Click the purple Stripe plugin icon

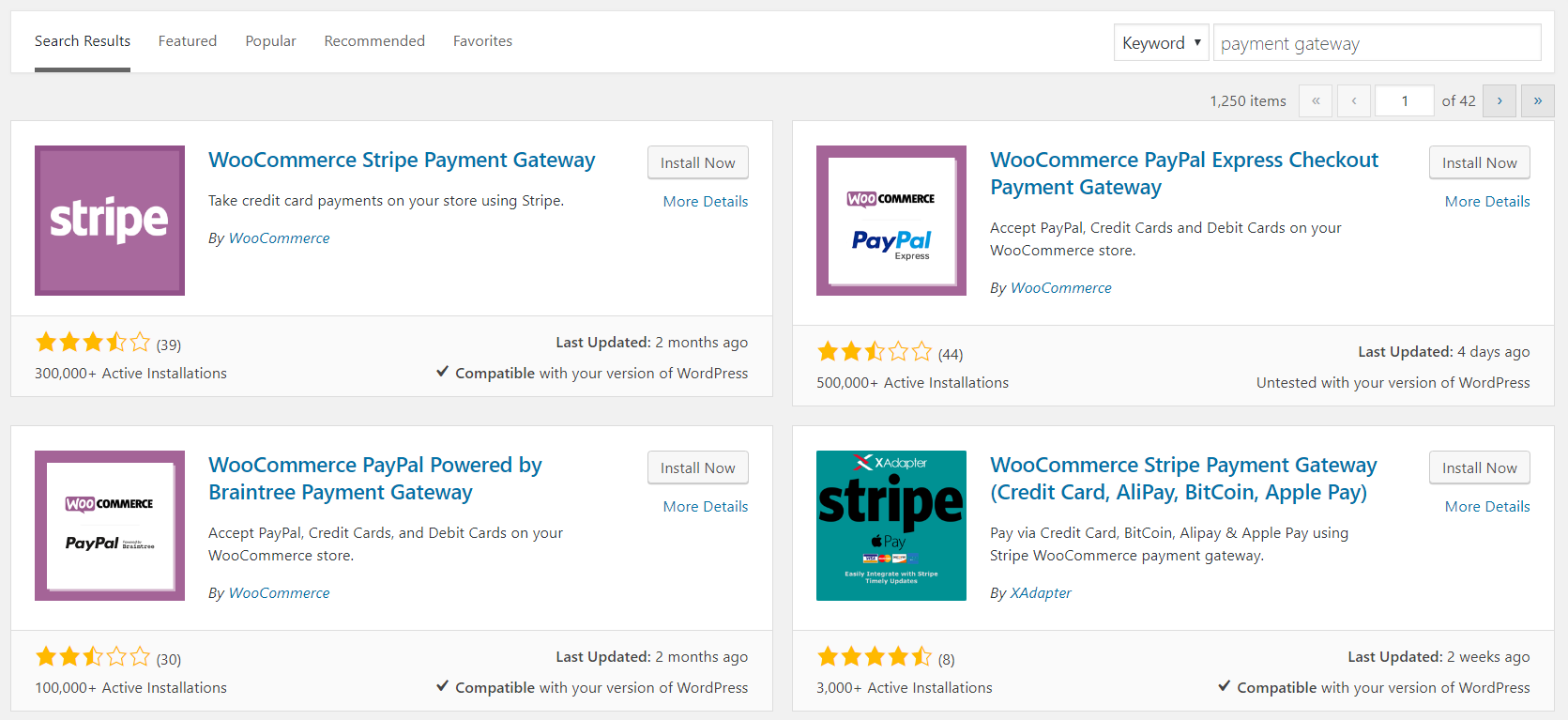(x=110, y=221)
